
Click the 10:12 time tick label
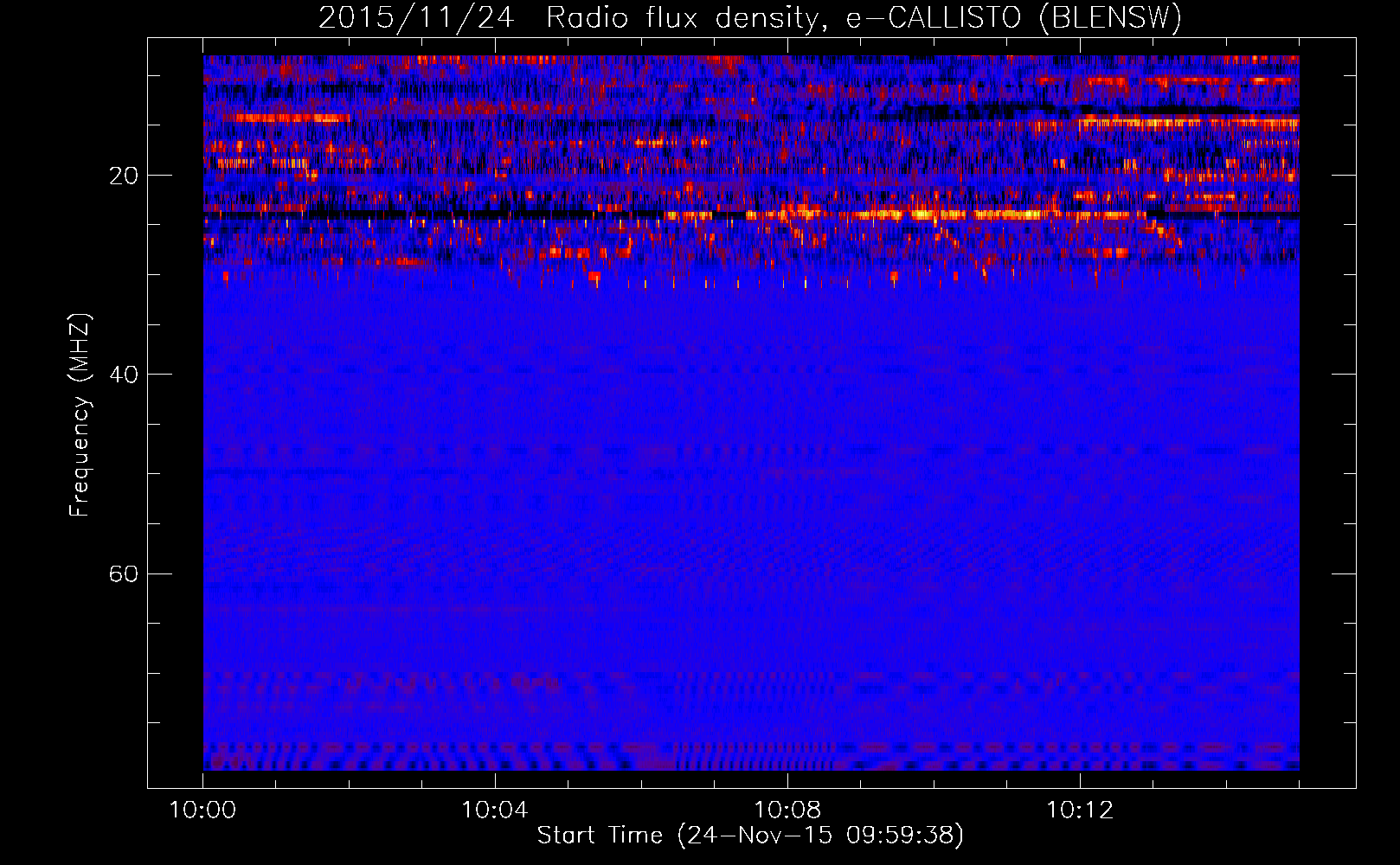(1080, 810)
